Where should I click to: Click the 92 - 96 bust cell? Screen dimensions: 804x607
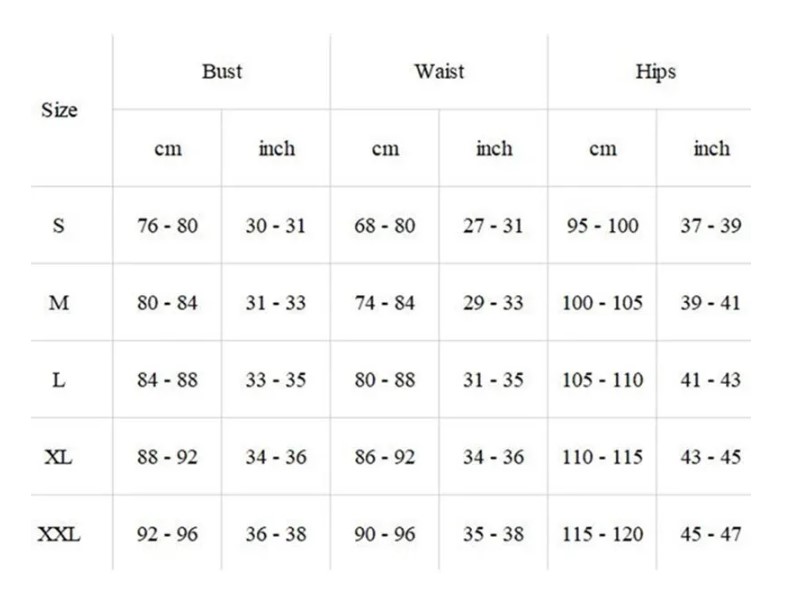(167, 534)
